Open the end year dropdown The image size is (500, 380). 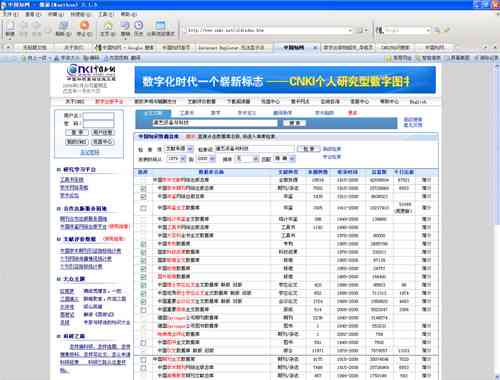click(x=213, y=159)
